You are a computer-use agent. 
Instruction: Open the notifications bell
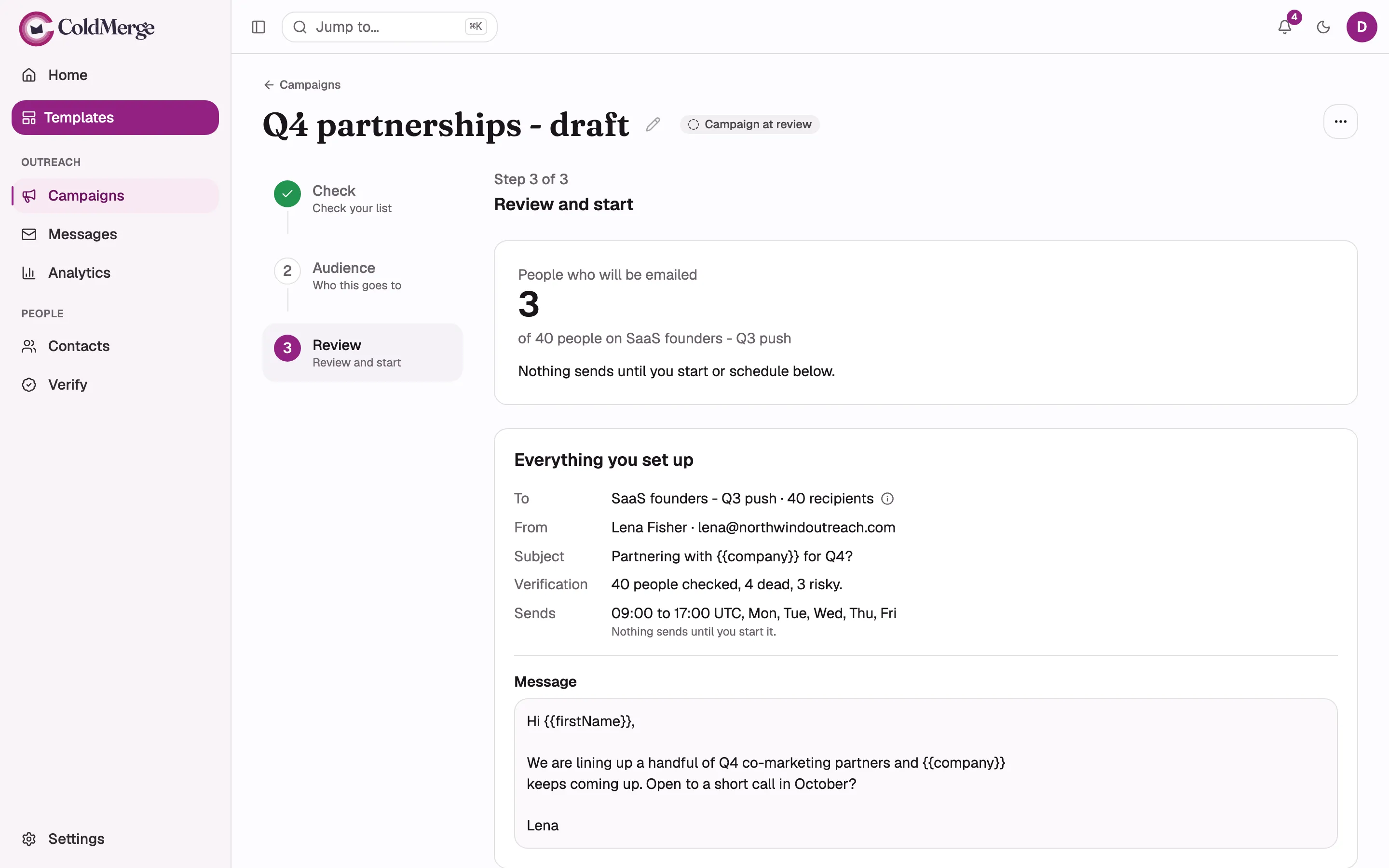coord(1284,27)
